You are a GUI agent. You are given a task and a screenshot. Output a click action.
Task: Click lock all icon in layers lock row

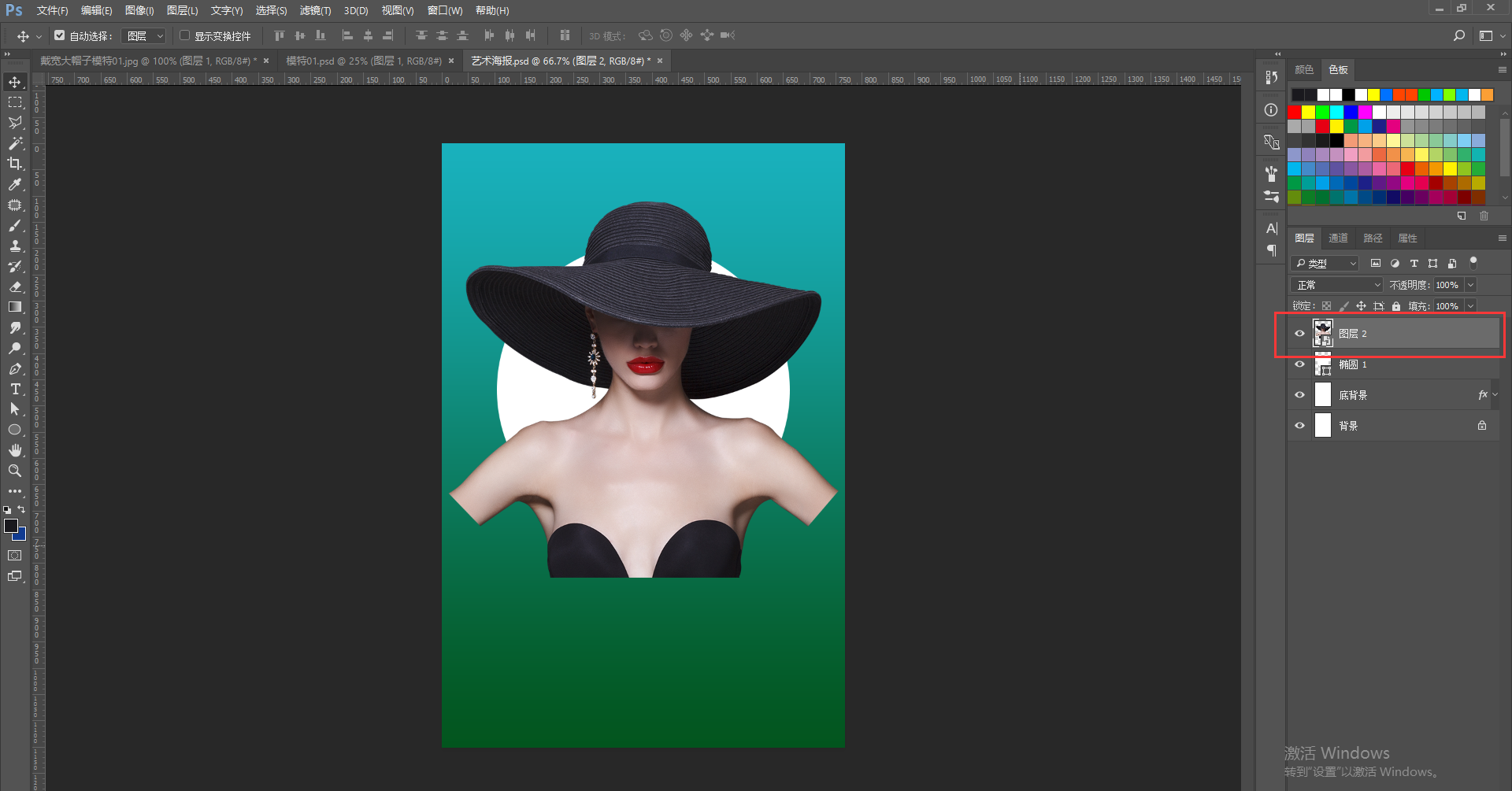[1396, 306]
